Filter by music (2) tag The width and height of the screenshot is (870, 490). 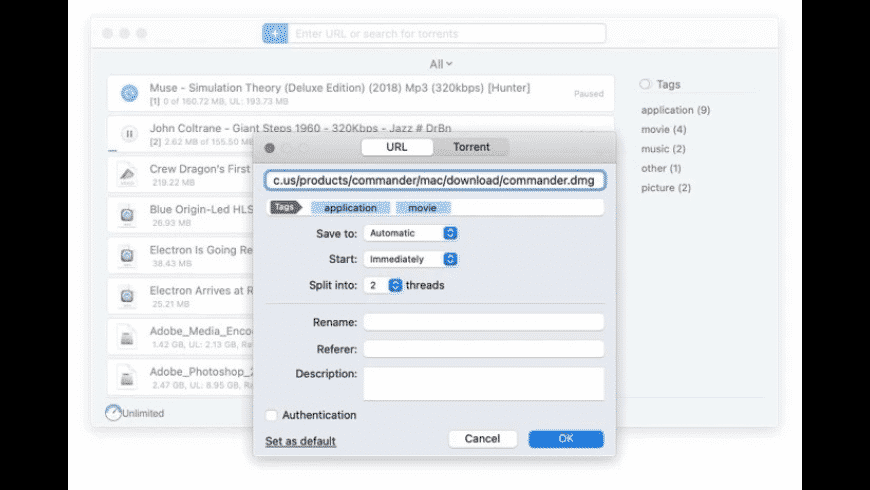click(663, 149)
